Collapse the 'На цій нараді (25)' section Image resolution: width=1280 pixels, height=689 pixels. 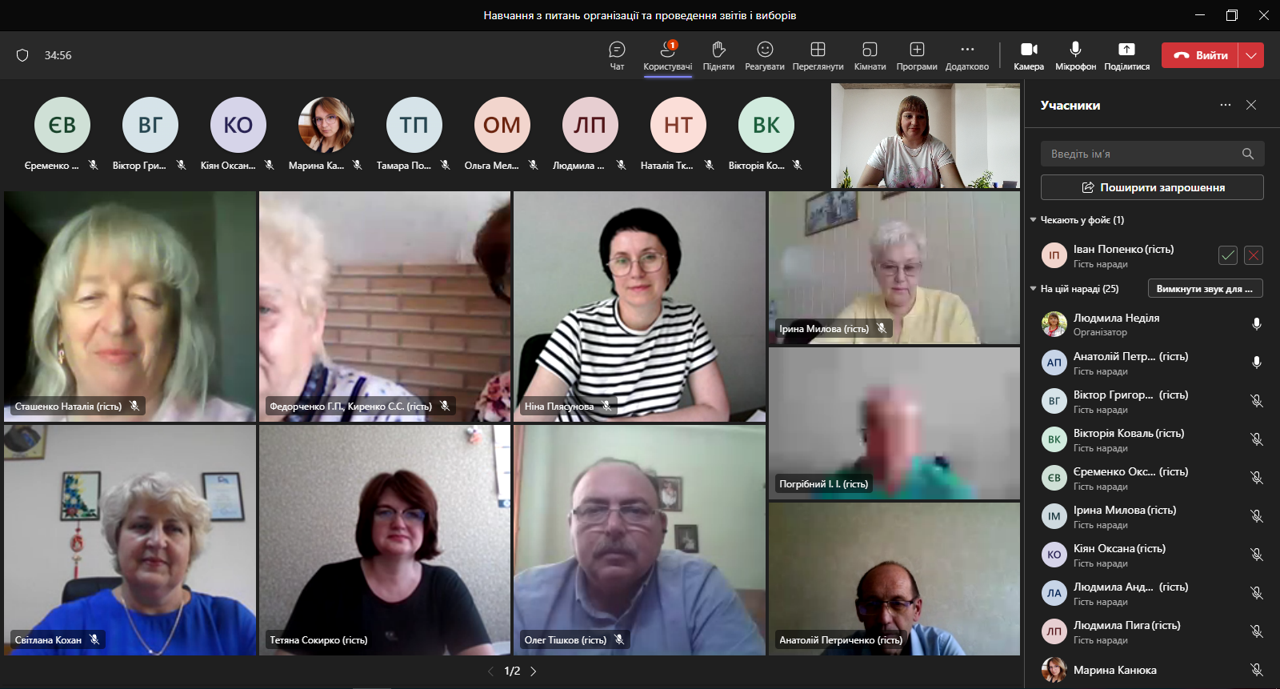[x=1034, y=289]
